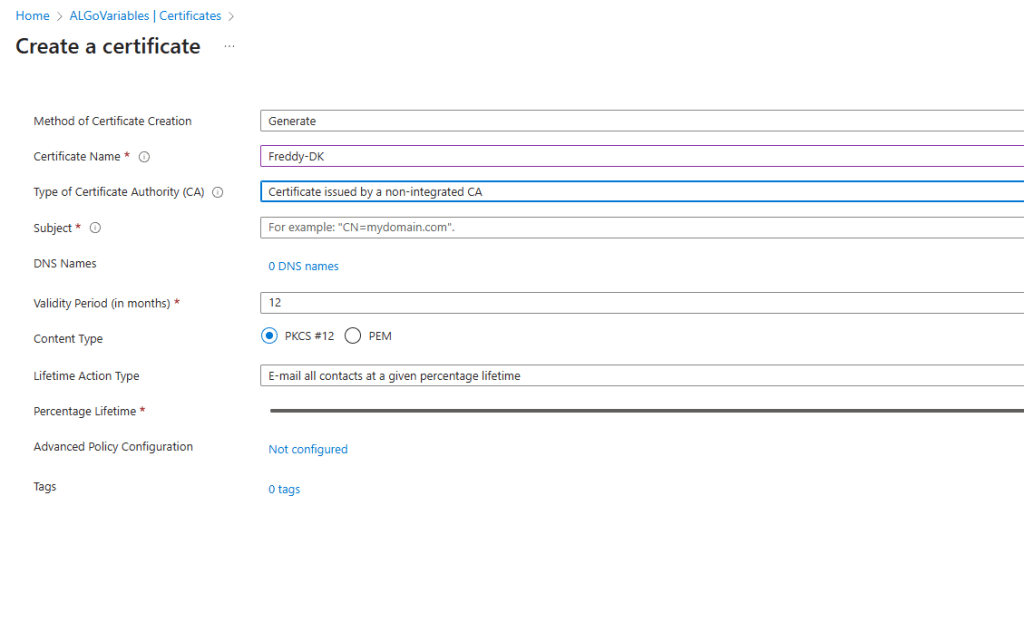
Task: Click info icon beside Subject label
Action: coord(96,228)
